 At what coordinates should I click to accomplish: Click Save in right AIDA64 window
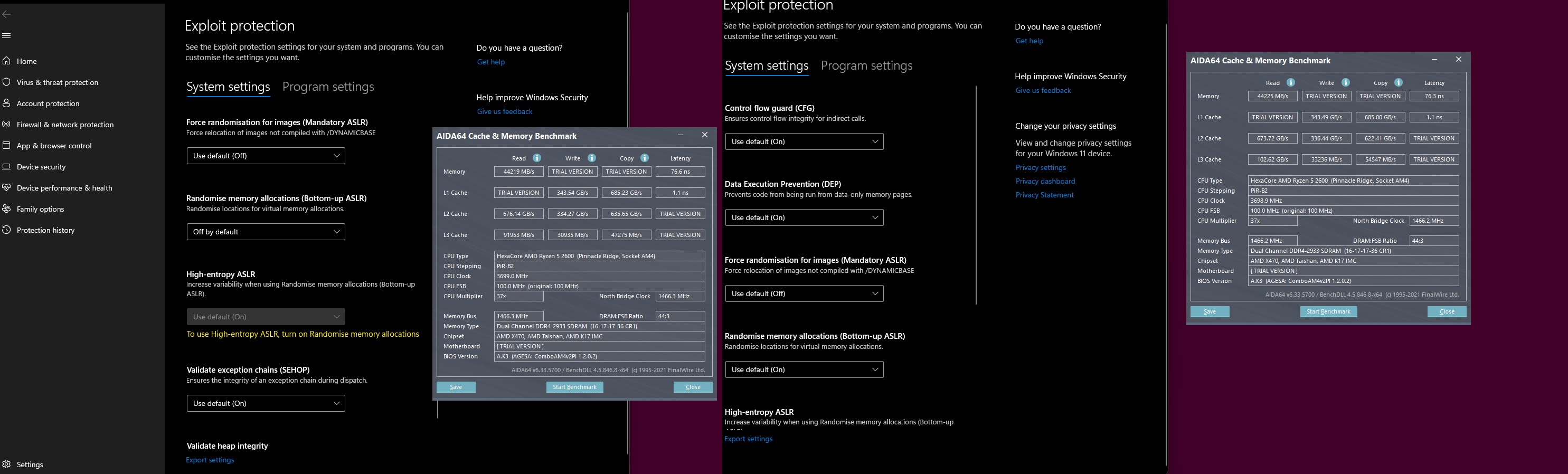tap(1210, 311)
